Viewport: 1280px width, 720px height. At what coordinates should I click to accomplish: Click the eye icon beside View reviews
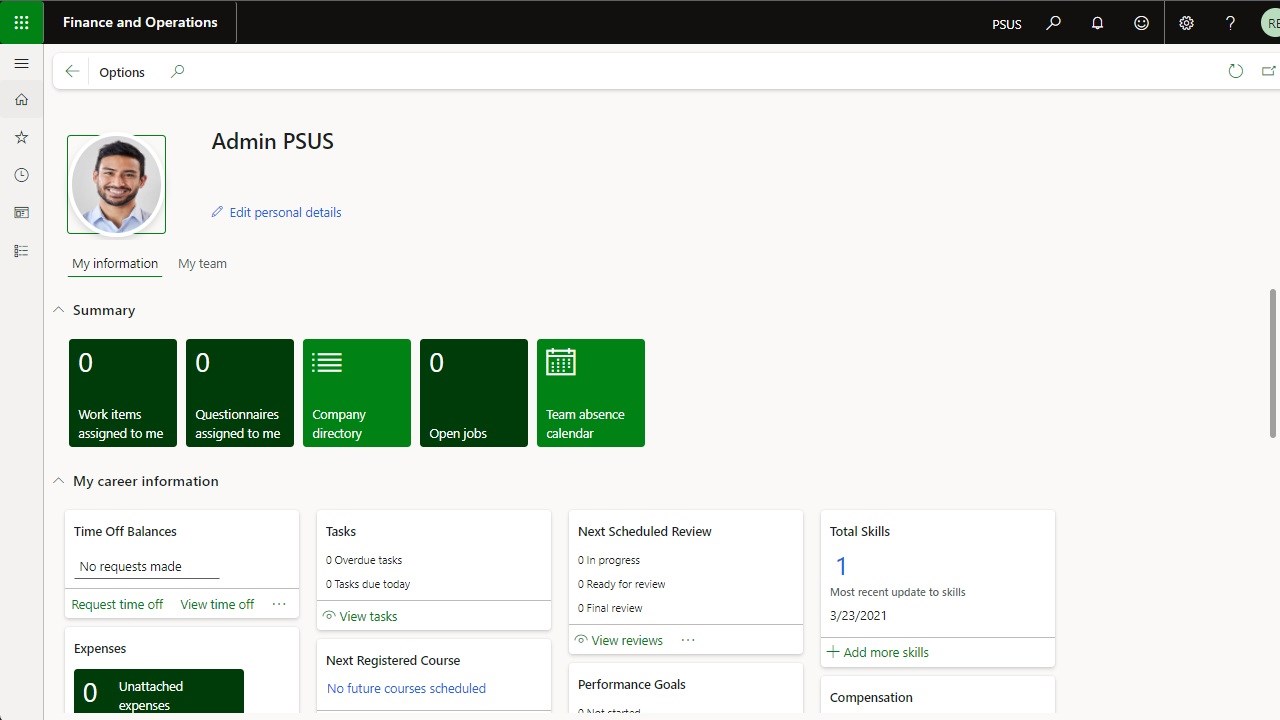click(581, 640)
